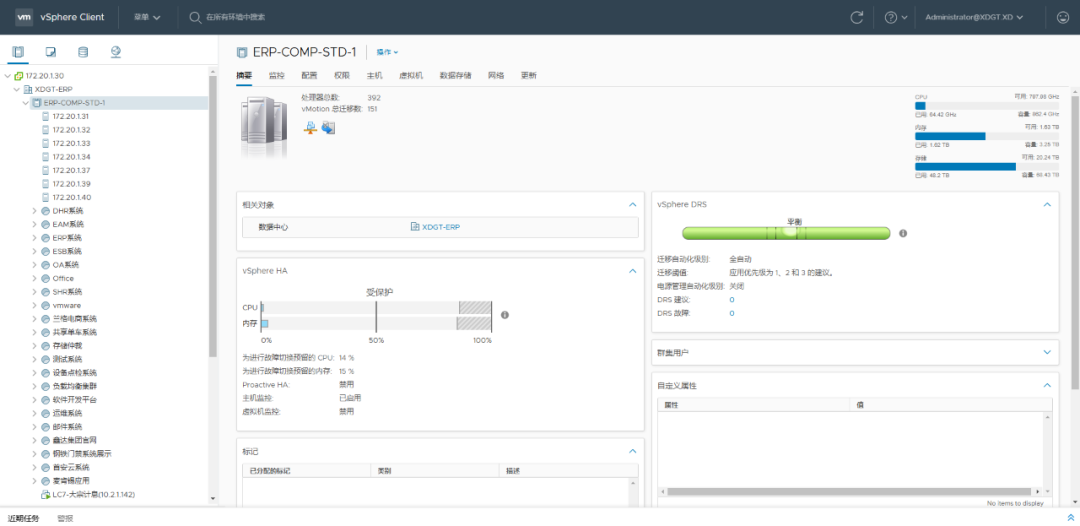Show info icon beside vSphere HA bars
Screen dimensions: 1080x526
pyautogui.click(x=504, y=315)
